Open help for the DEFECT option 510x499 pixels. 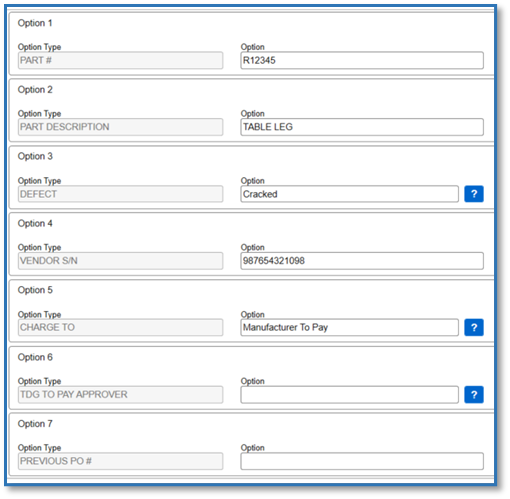tap(474, 194)
